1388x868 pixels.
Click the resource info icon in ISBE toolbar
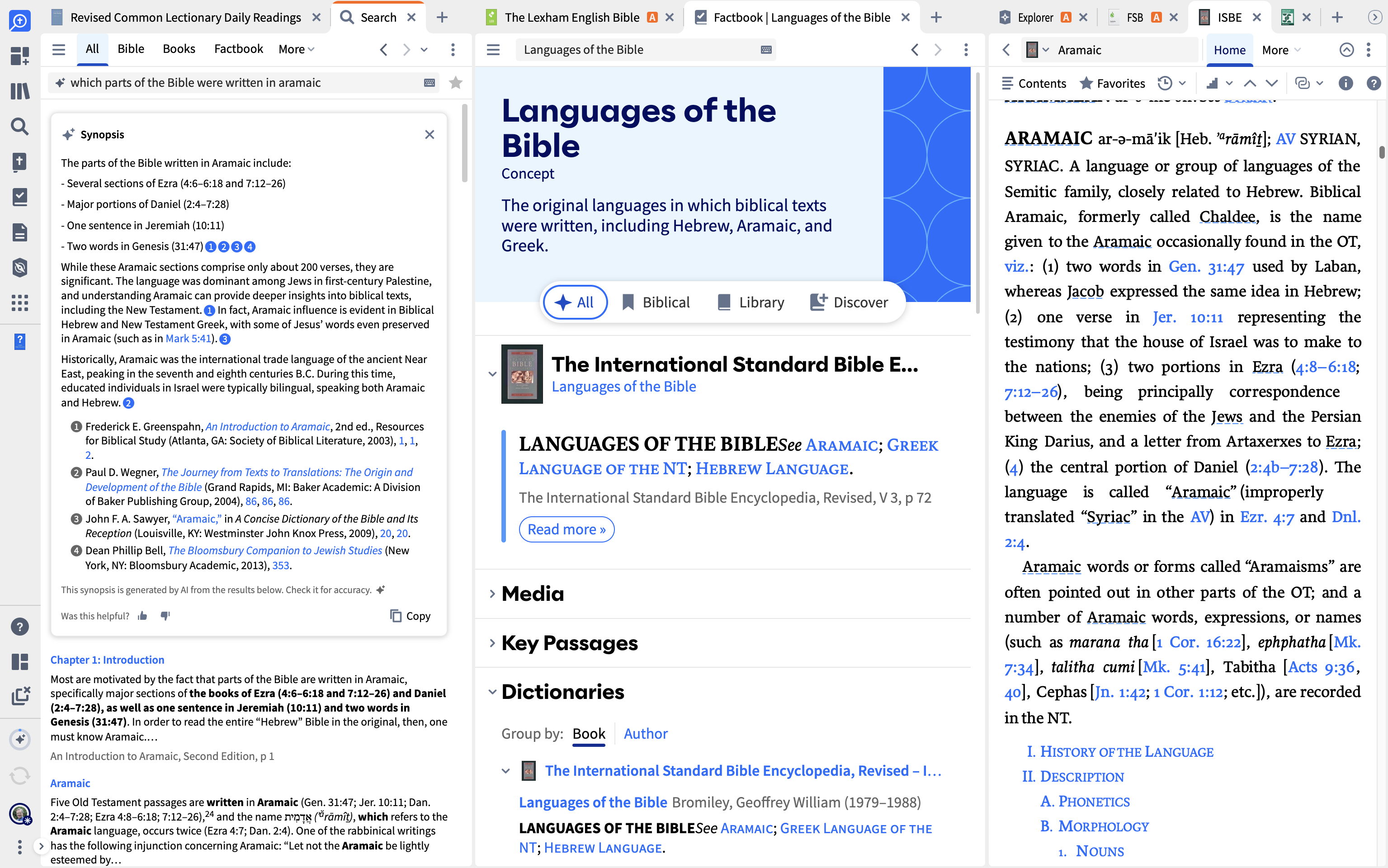[x=1346, y=83]
